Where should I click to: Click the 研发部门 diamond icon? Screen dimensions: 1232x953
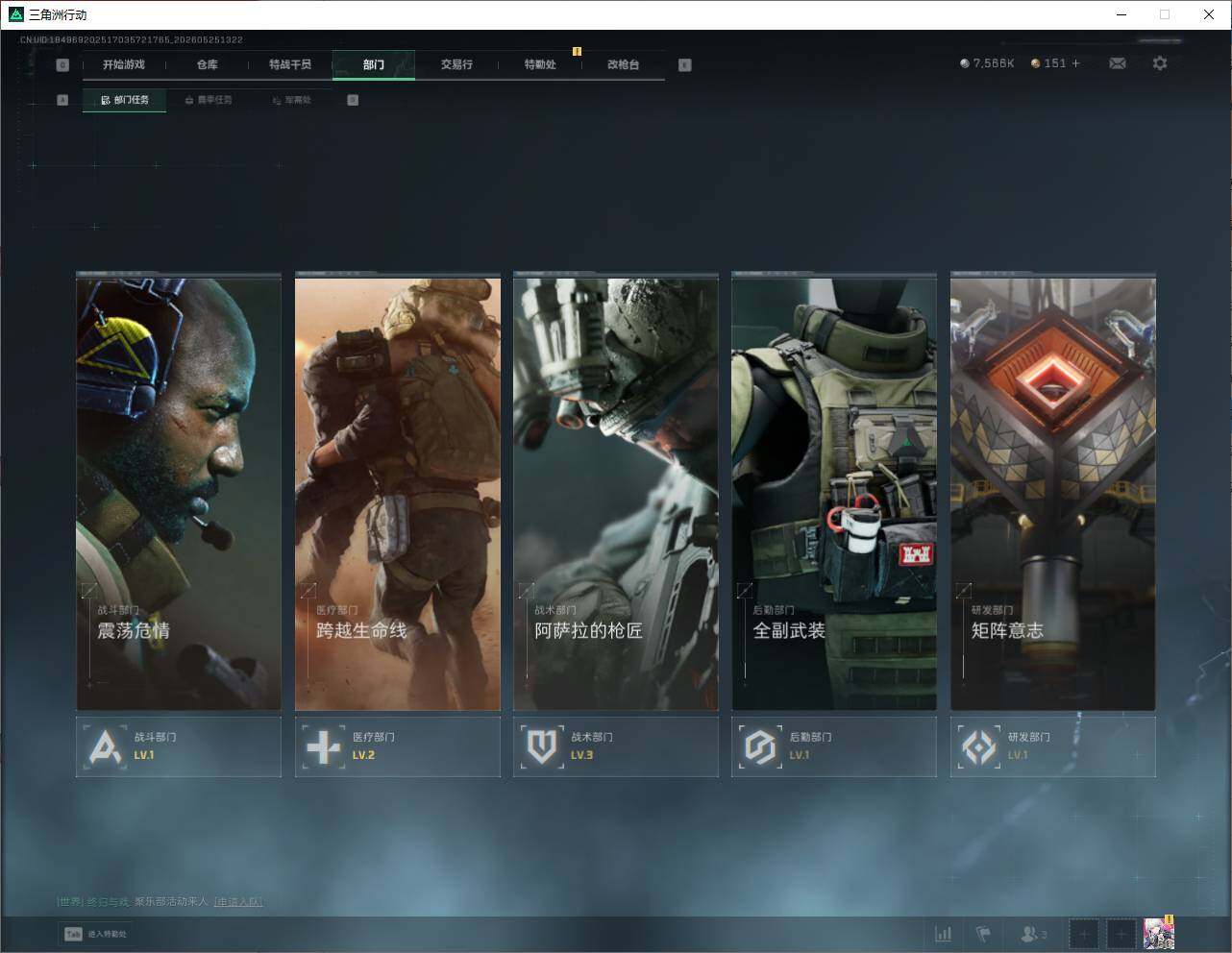(978, 746)
